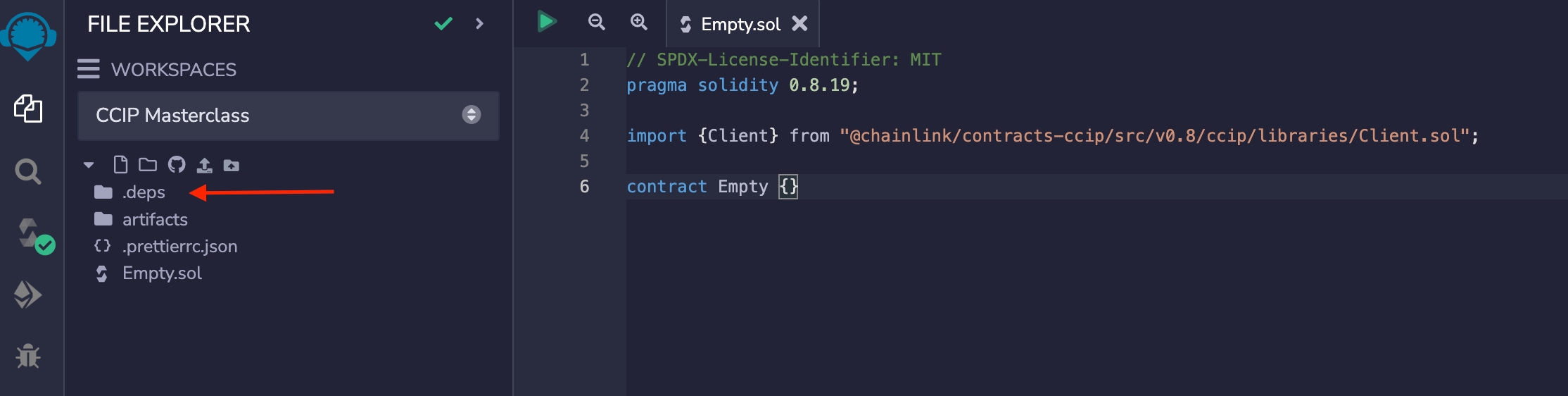
Task: Collapse the file tree root arrow
Action: tap(89, 165)
